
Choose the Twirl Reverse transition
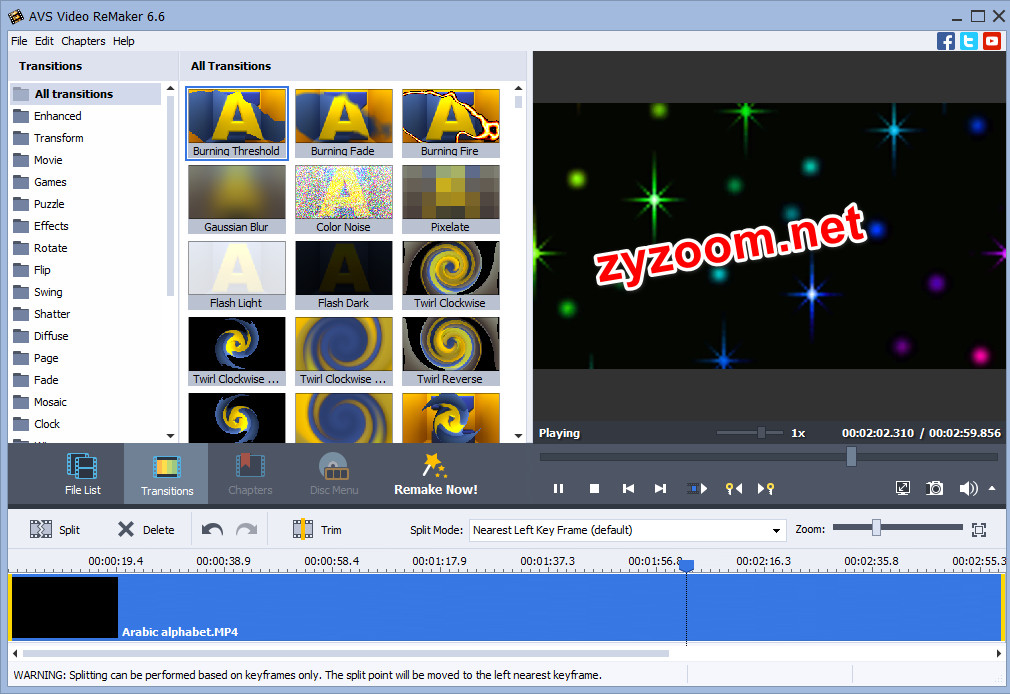coord(450,351)
